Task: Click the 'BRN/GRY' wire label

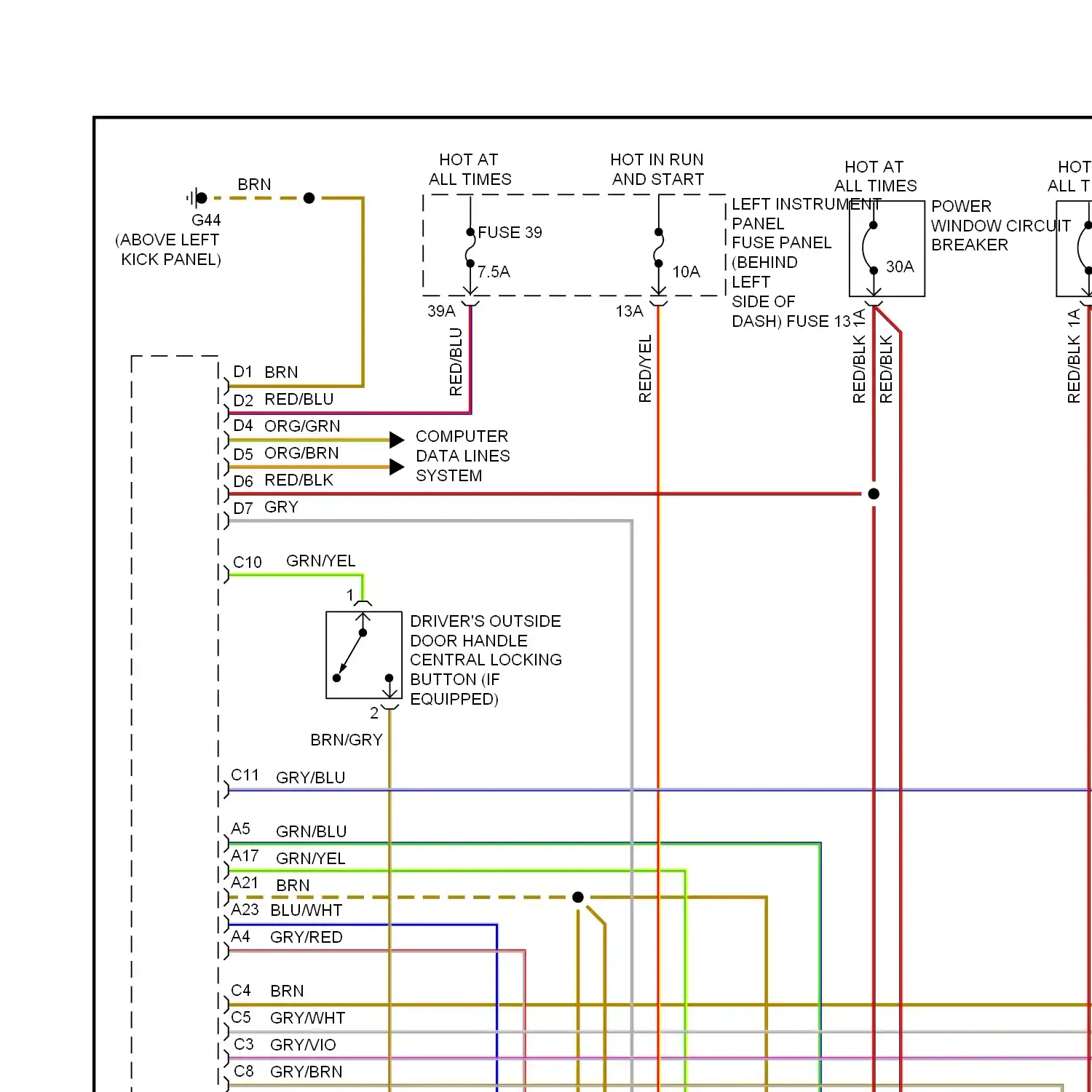Action: [347, 740]
